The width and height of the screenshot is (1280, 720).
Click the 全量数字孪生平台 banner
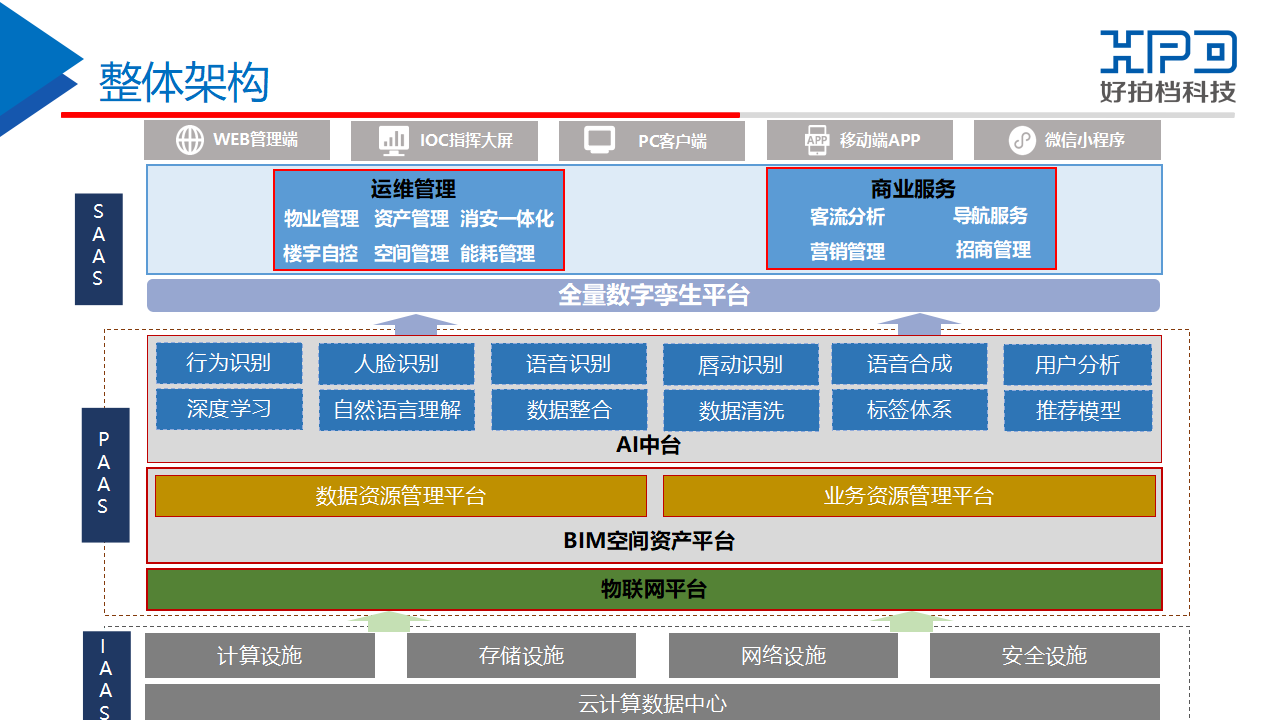(653, 296)
